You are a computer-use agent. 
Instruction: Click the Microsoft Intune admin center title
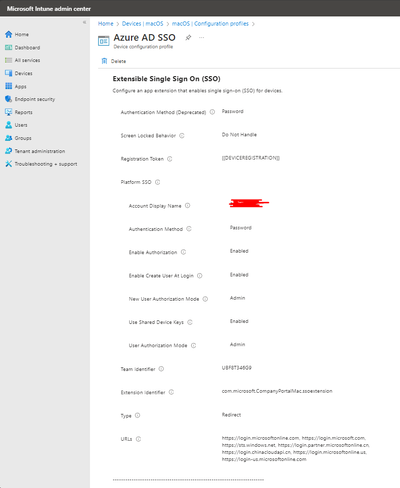tap(49, 9)
